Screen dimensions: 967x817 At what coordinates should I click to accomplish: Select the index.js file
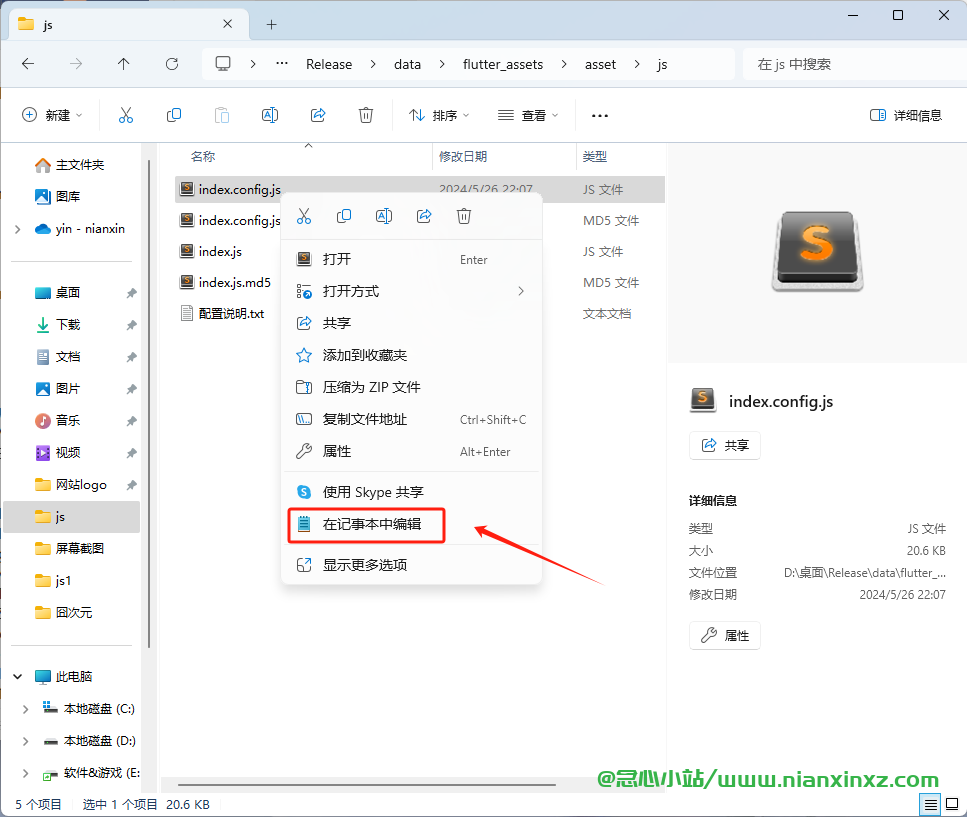[x=220, y=252]
